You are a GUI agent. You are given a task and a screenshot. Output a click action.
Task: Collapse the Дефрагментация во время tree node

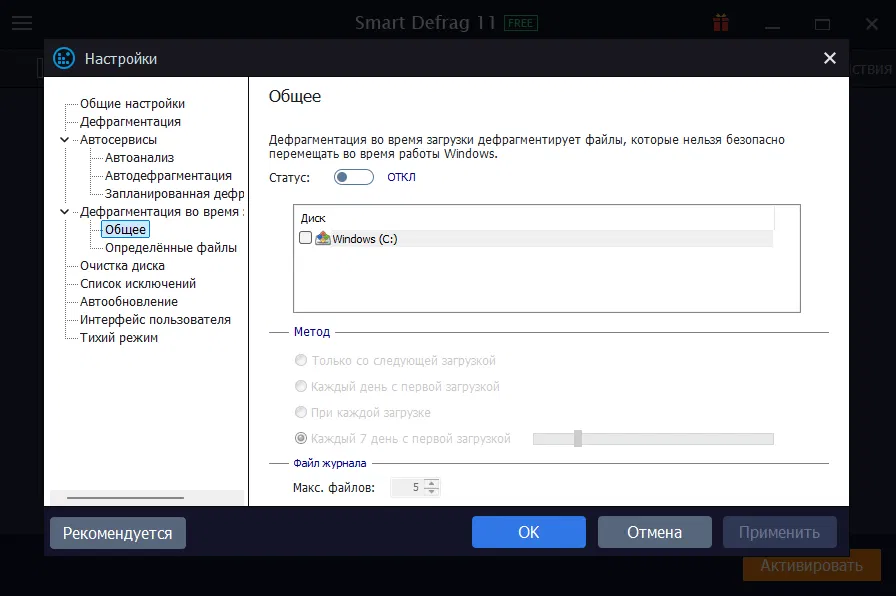(65, 211)
